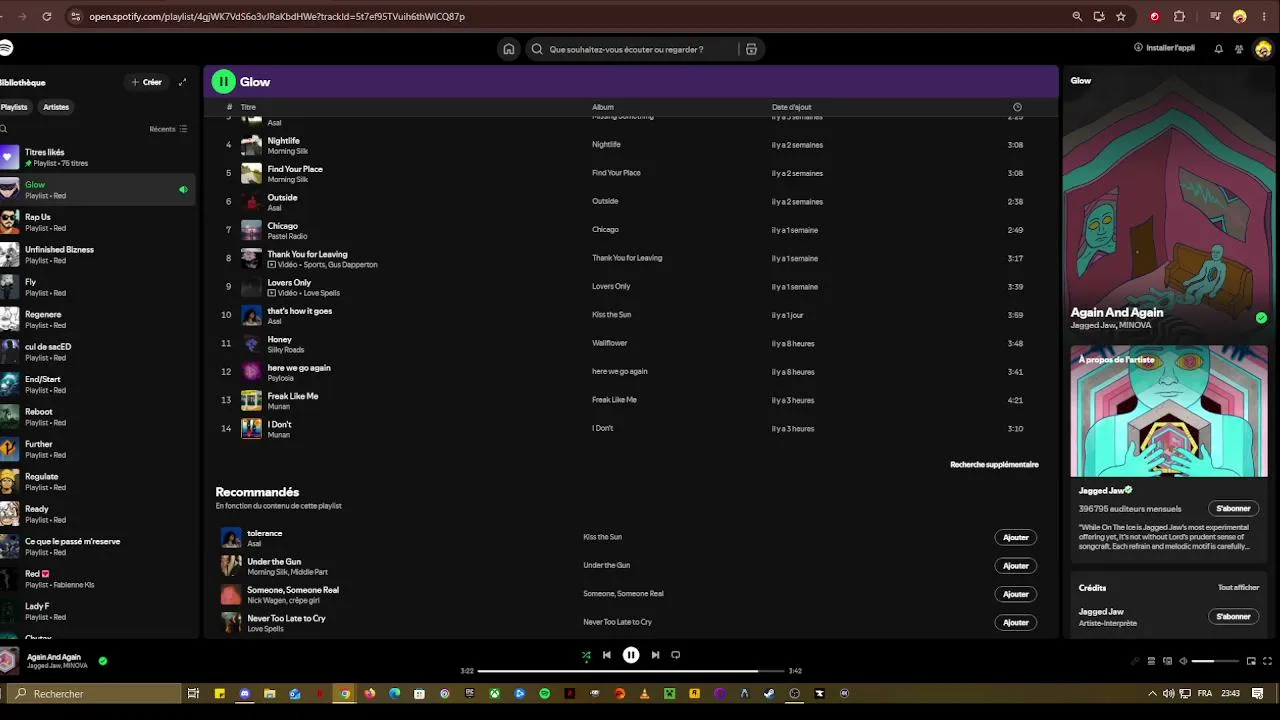Open the lyrics microphone icon

click(x=1135, y=661)
